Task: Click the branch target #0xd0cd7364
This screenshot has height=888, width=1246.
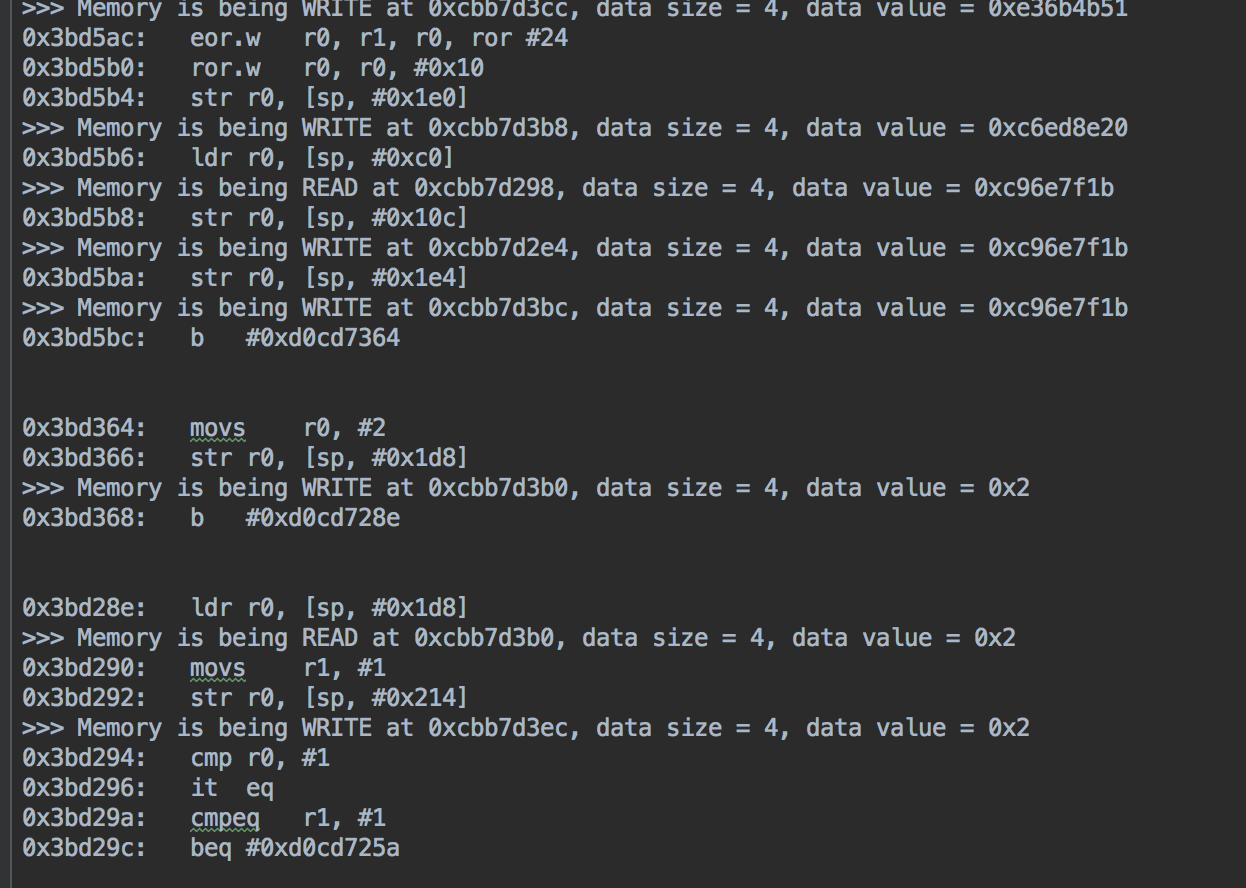Action: 322,338
